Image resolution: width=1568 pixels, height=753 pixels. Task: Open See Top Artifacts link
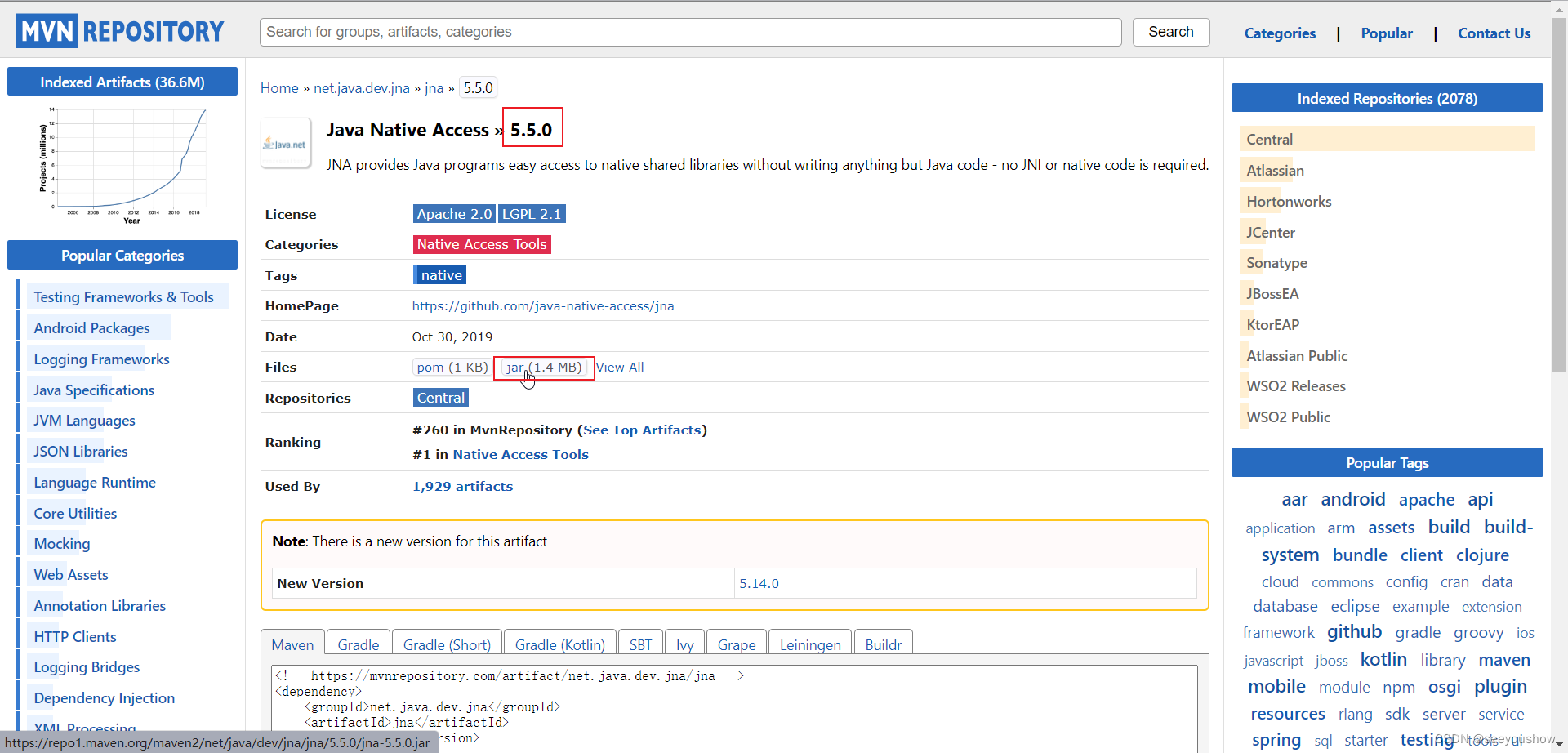pyautogui.click(x=642, y=430)
